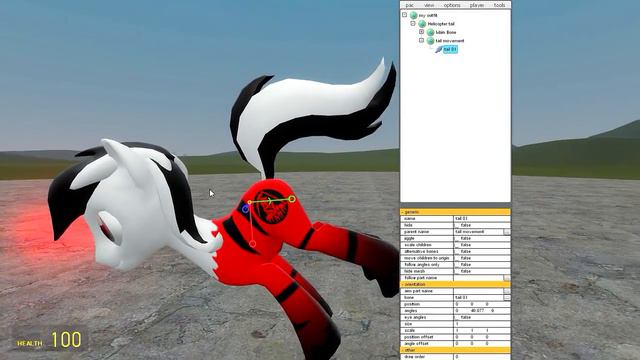Screen dimensions: 640x360
Task: Toggle the follow angles only checkbox
Action: point(457,264)
